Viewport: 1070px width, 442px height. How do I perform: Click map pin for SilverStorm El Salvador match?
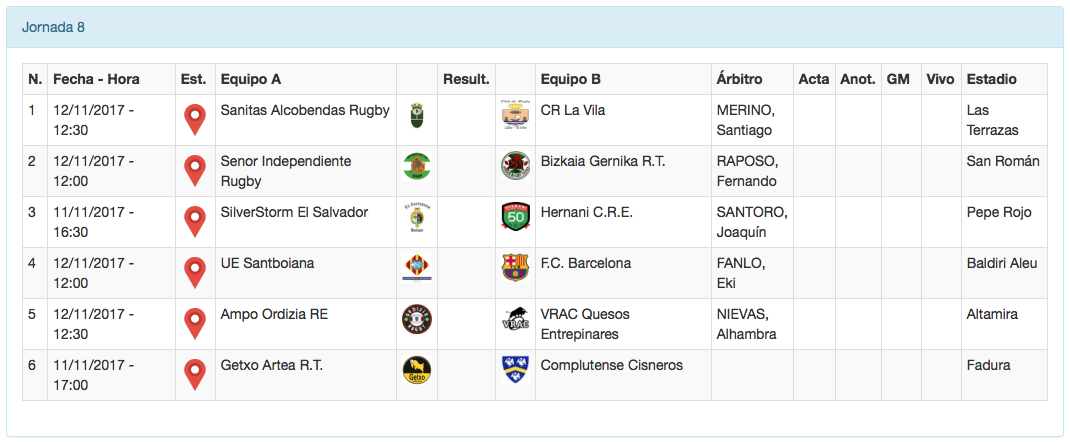click(195, 222)
